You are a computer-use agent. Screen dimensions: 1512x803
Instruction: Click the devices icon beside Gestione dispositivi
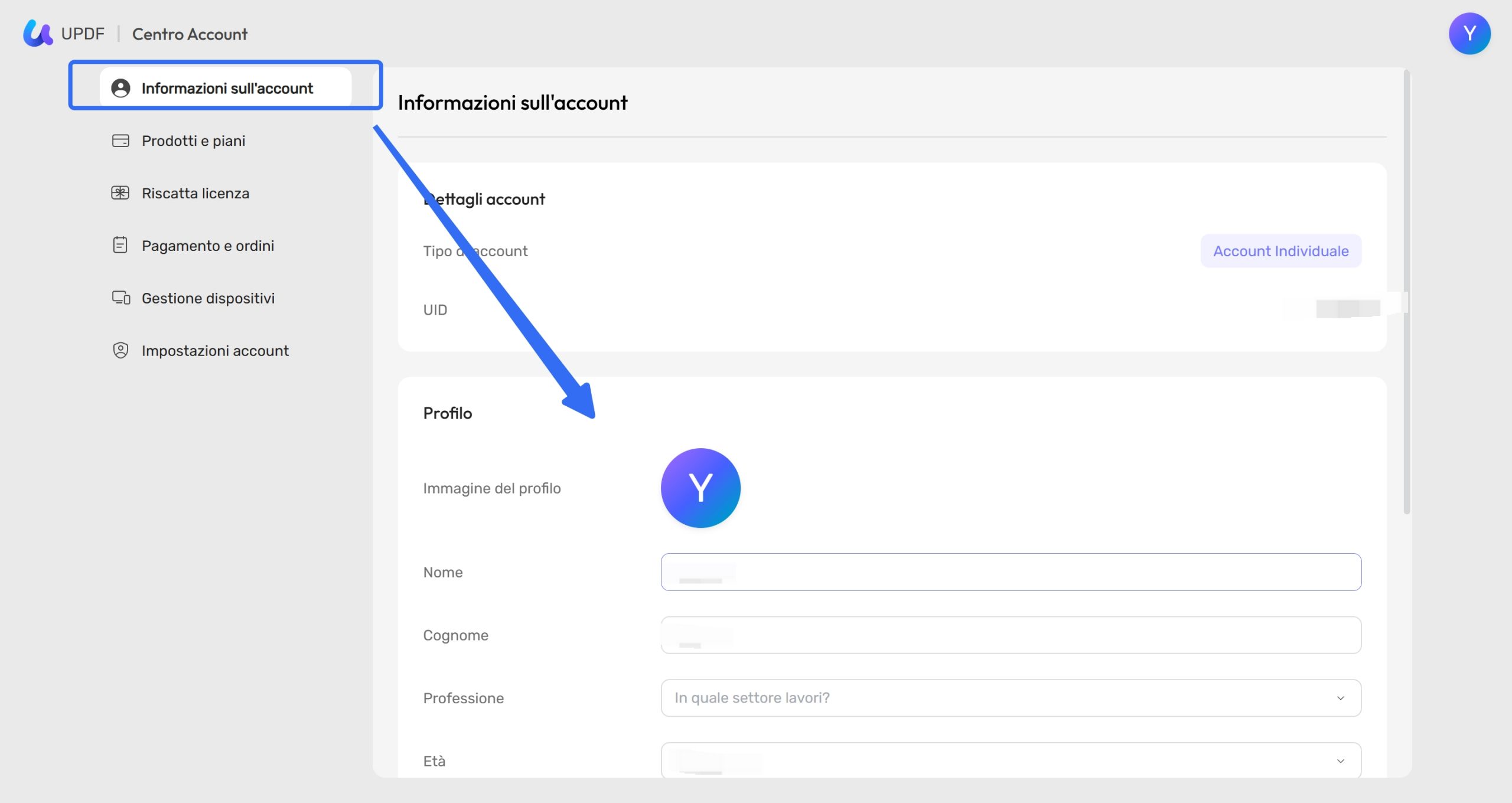(121, 298)
